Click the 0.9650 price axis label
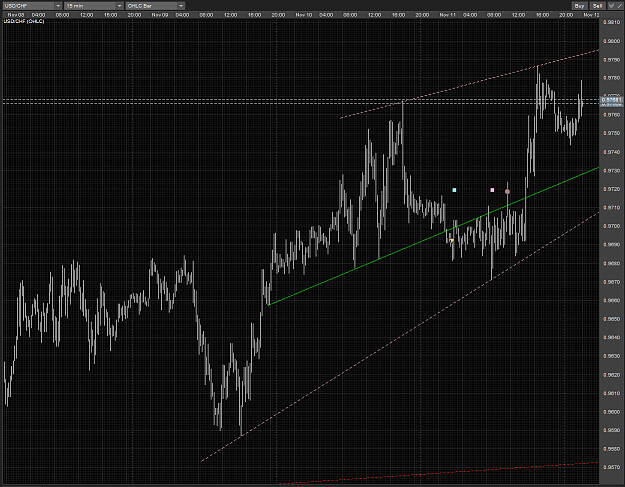This screenshot has width=625, height=487. click(x=611, y=319)
